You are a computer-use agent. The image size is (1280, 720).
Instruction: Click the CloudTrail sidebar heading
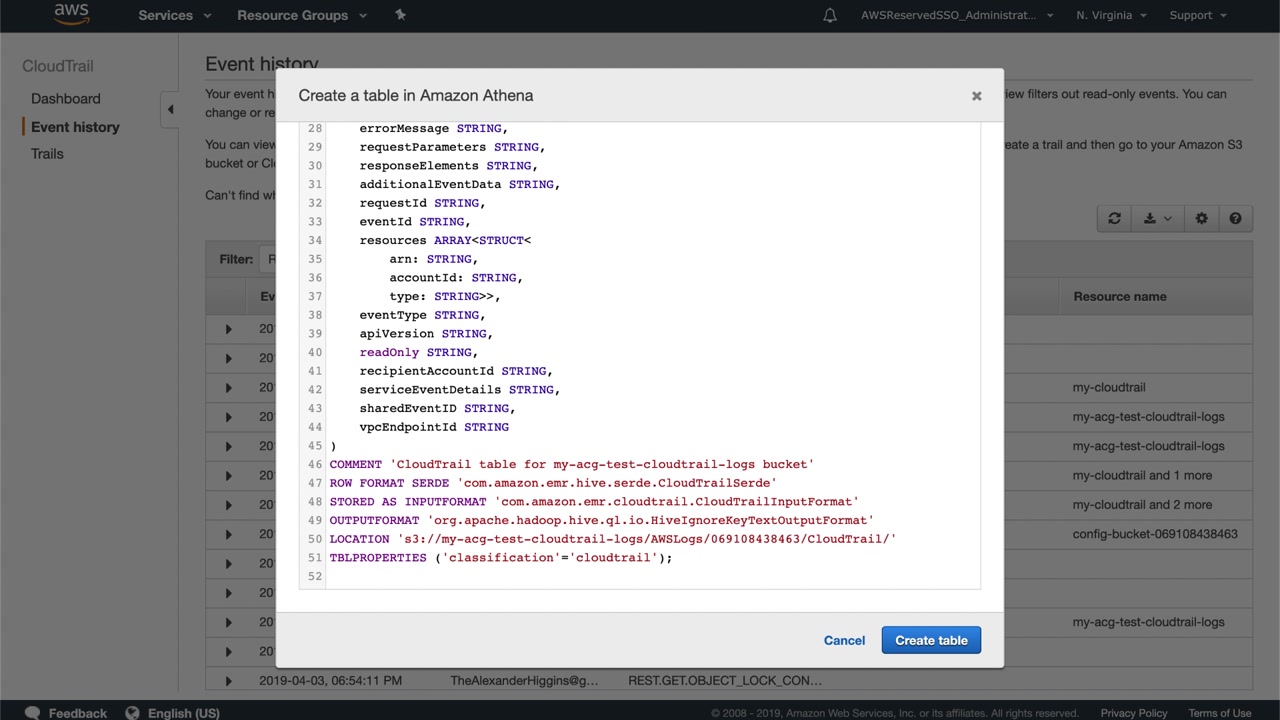(58, 66)
